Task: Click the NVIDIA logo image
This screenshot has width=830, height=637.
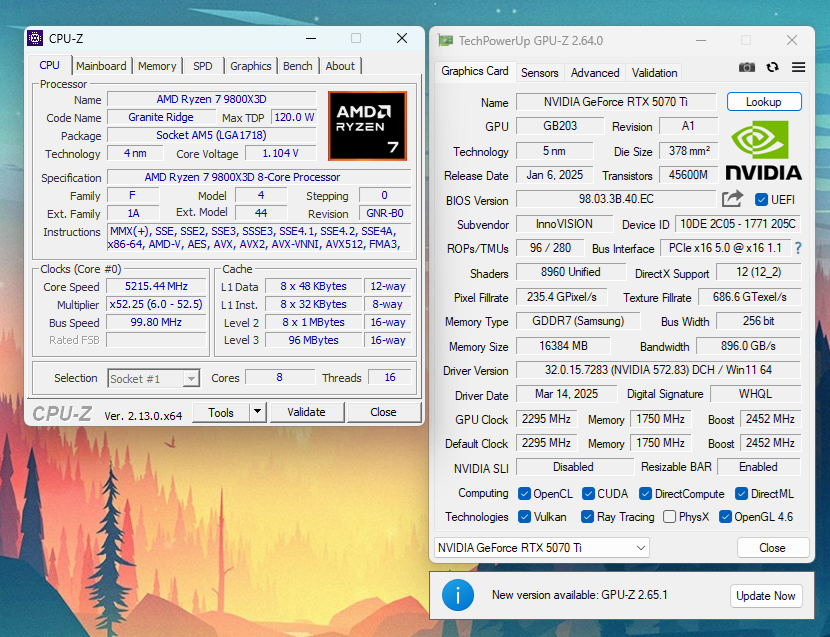Action: [x=764, y=150]
